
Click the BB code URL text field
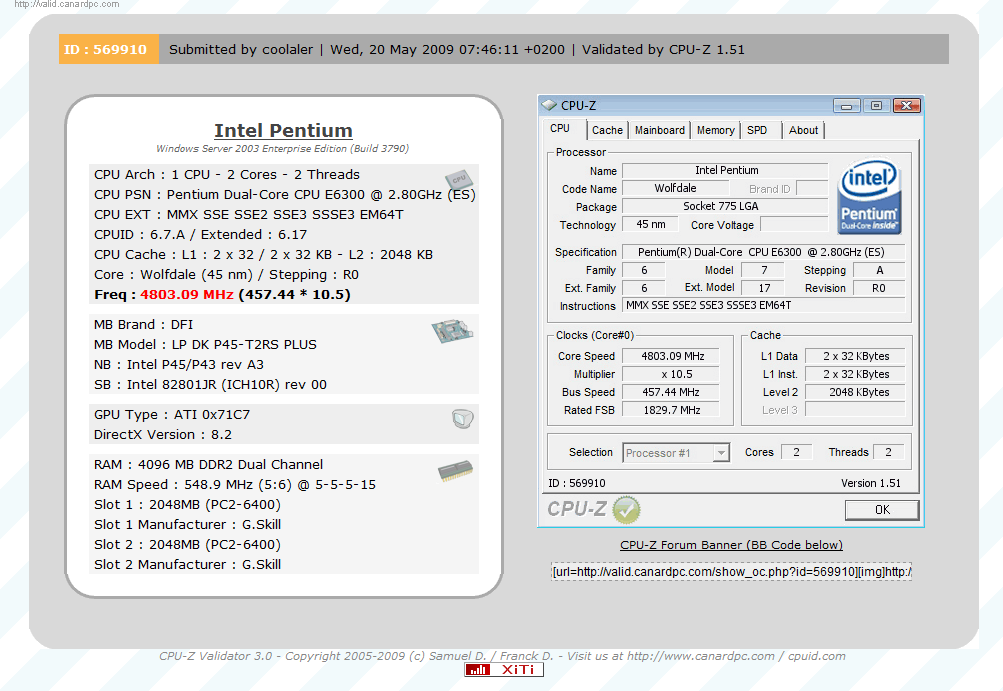(731, 571)
